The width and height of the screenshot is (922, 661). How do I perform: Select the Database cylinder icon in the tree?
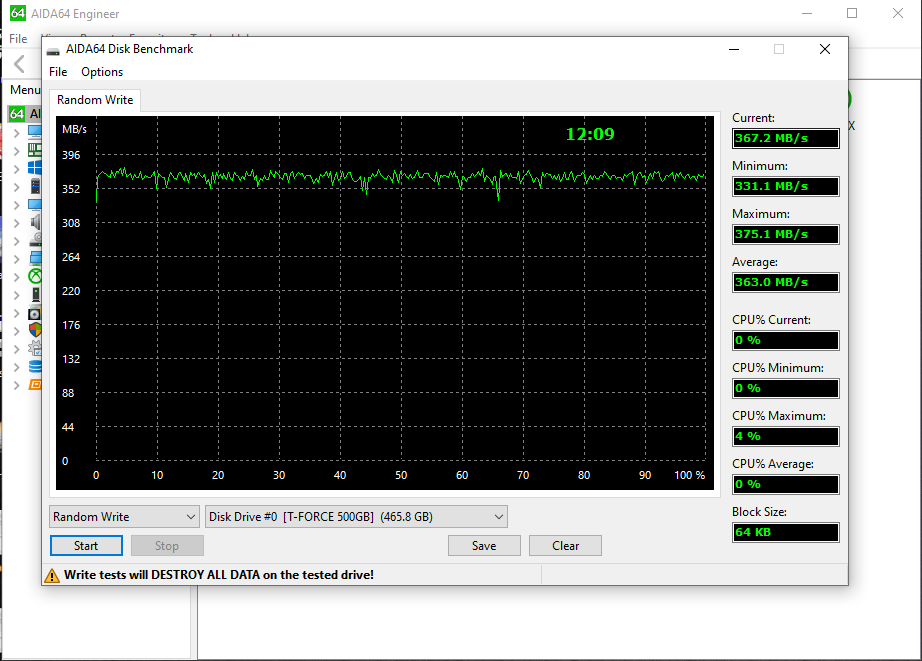(x=35, y=367)
